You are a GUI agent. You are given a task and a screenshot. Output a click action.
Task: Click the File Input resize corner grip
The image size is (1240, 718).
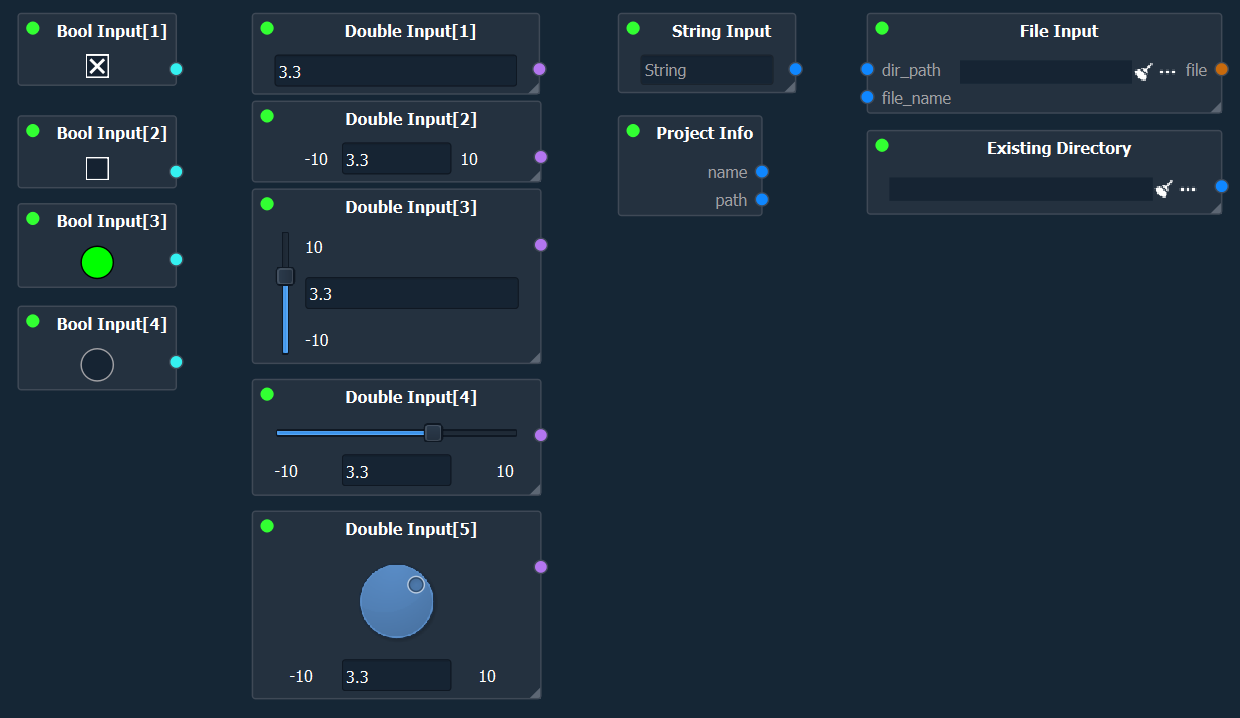click(1216, 107)
